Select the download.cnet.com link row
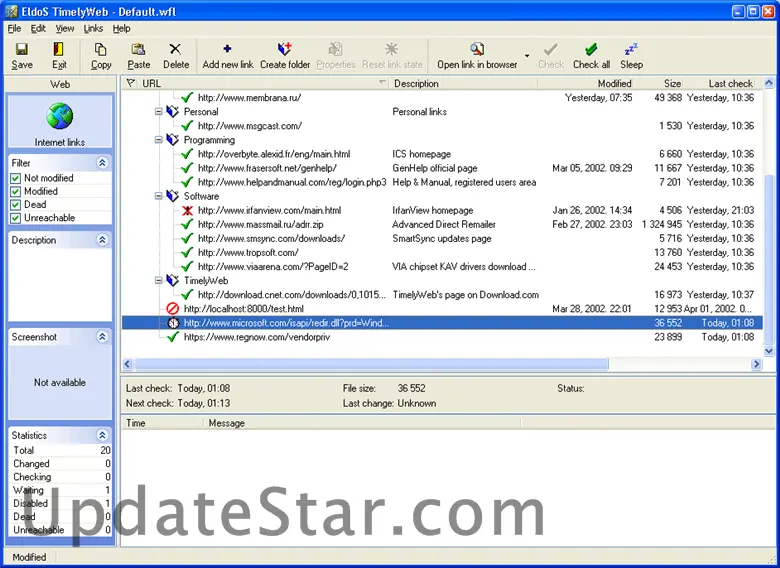 click(442, 294)
